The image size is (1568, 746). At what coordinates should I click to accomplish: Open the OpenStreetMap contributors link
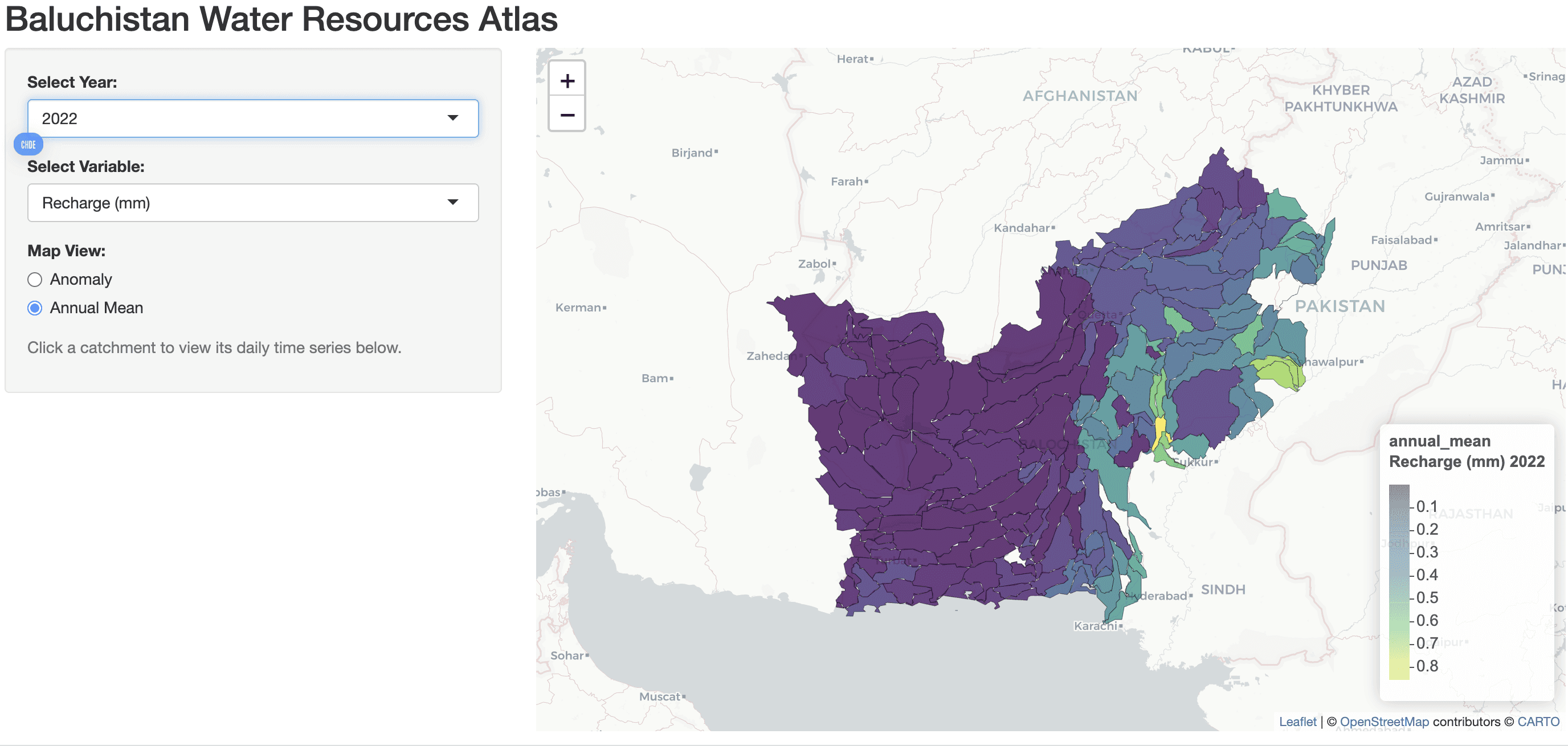[1384, 722]
